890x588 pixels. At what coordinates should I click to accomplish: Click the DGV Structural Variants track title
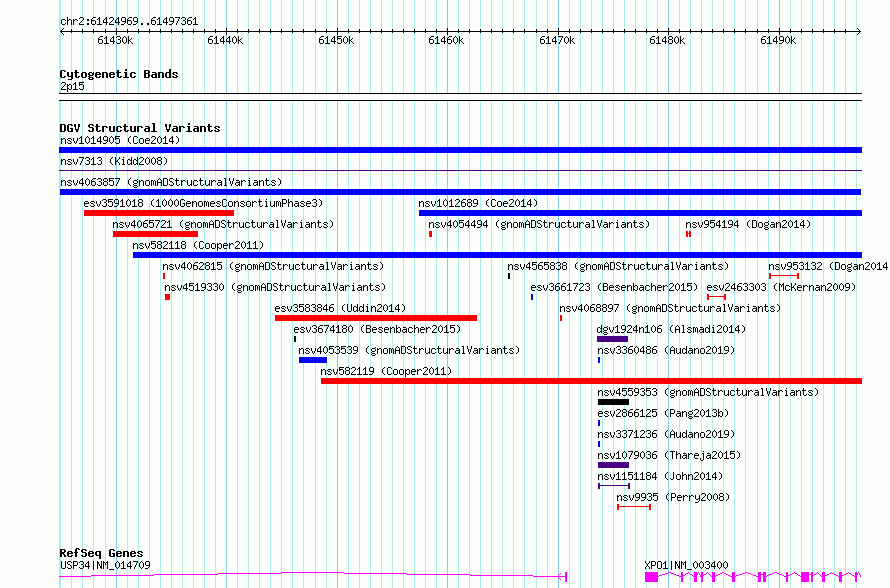(x=140, y=128)
